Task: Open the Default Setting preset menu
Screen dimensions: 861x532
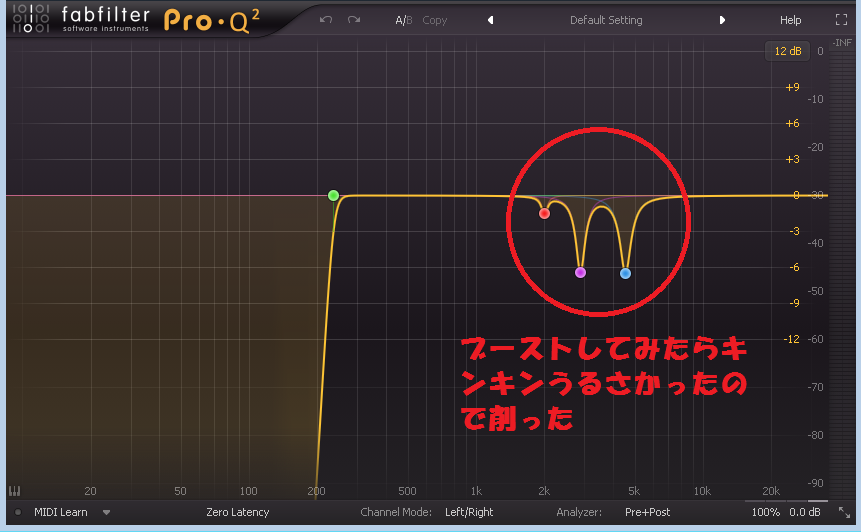Action: pos(606,20)
